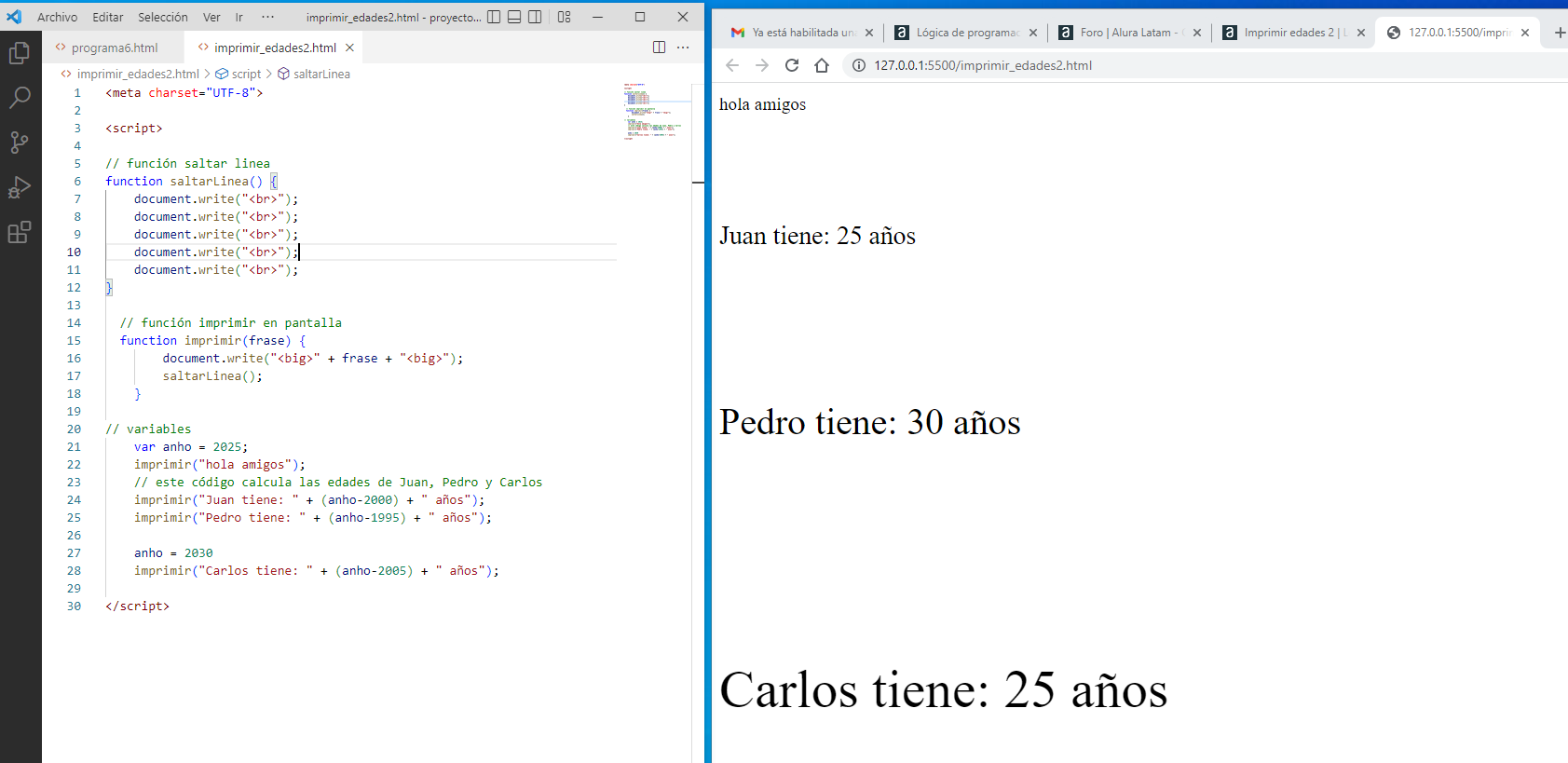1568x763 pixels.
Task: Click the imprimir("hola amigos") code line
Action: click(219, 464)
